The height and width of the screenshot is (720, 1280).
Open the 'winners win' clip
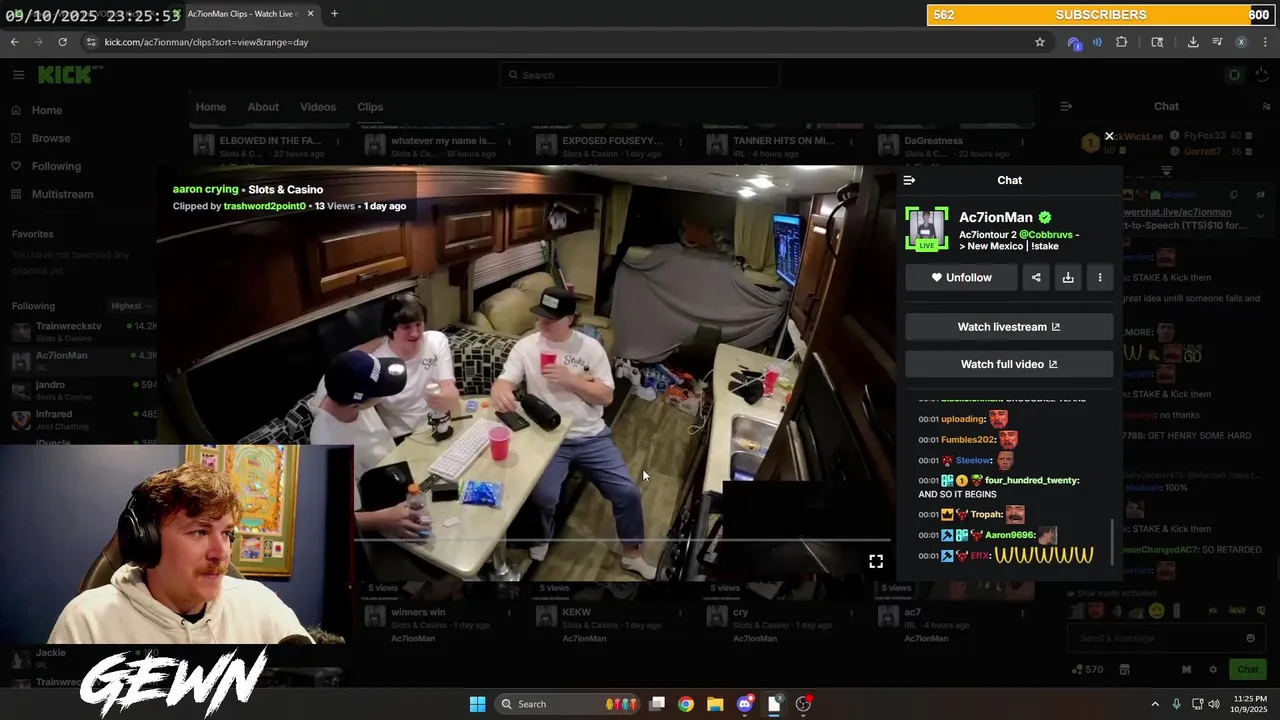(x=418, y=612)
